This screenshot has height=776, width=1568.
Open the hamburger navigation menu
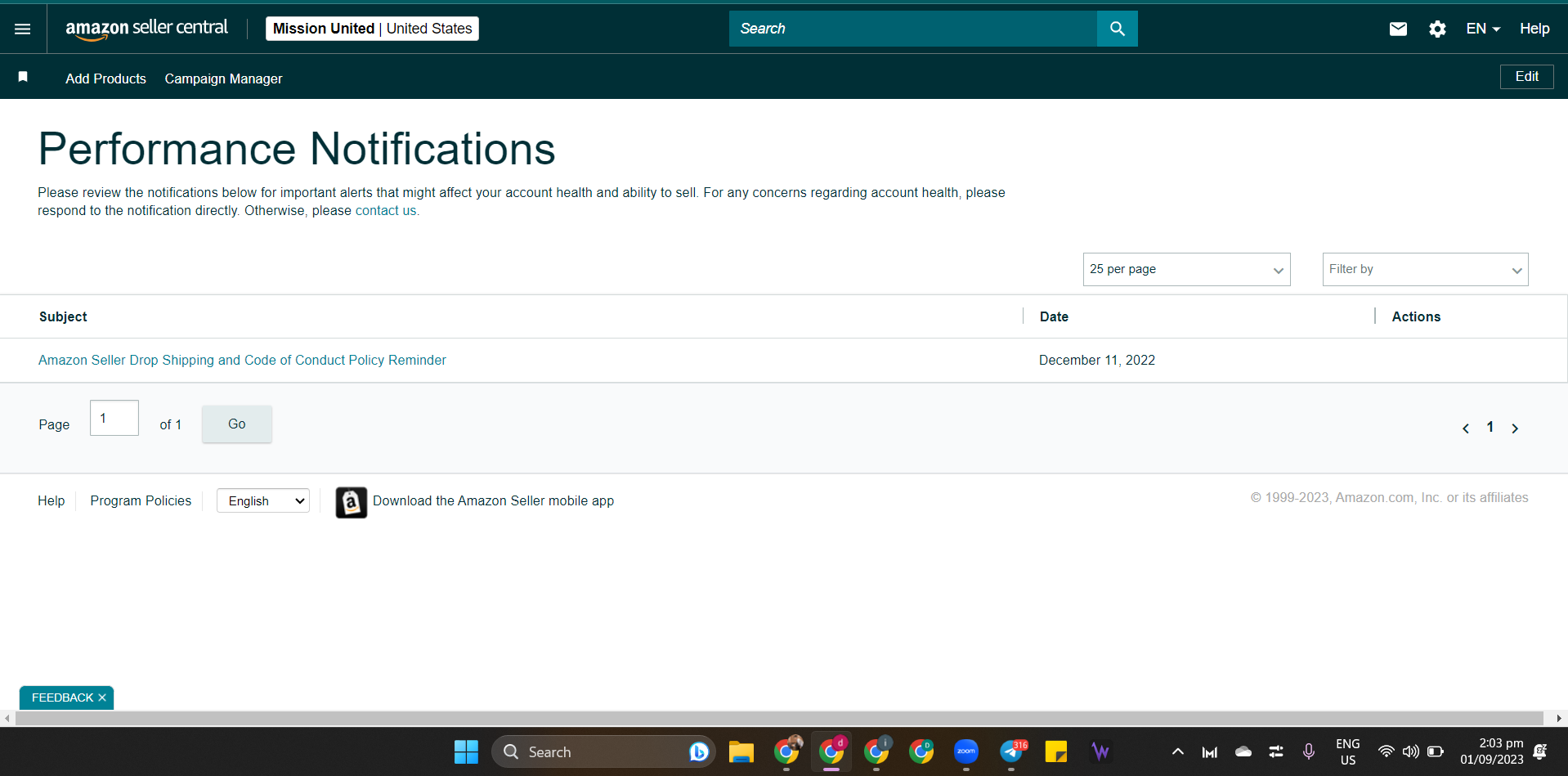click(23, 29)
